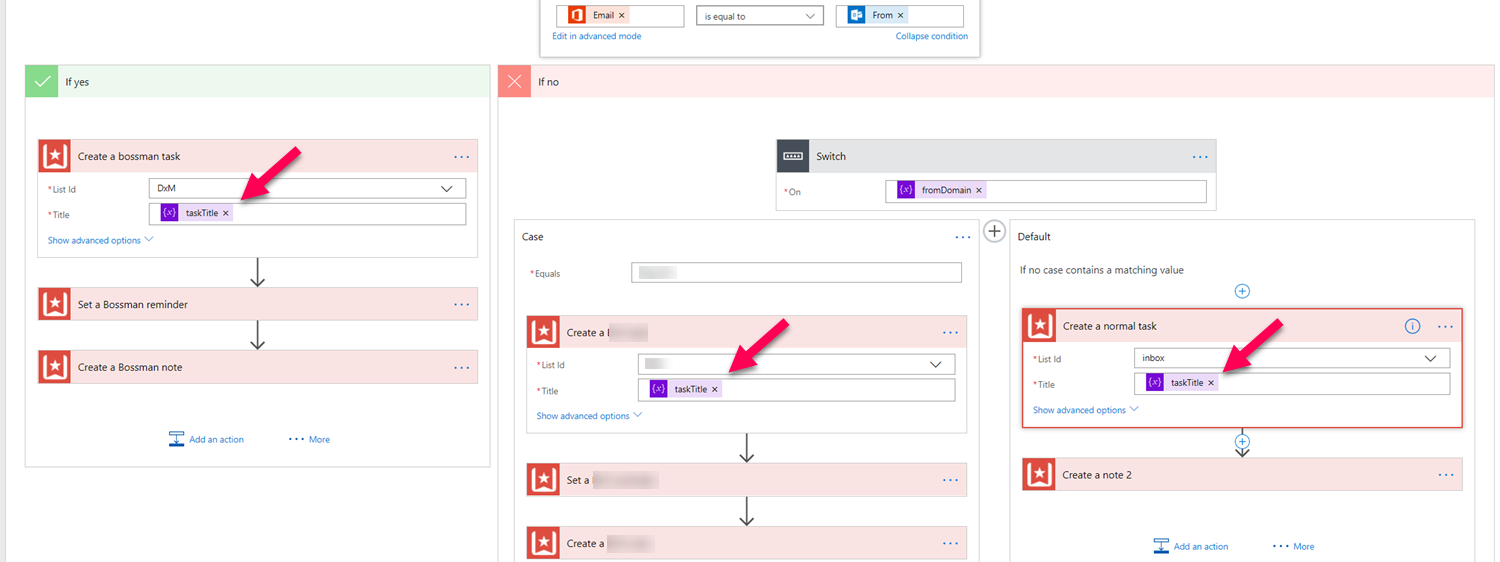
Task: Click Edit in advanced mode link
Action: [597, 36]
